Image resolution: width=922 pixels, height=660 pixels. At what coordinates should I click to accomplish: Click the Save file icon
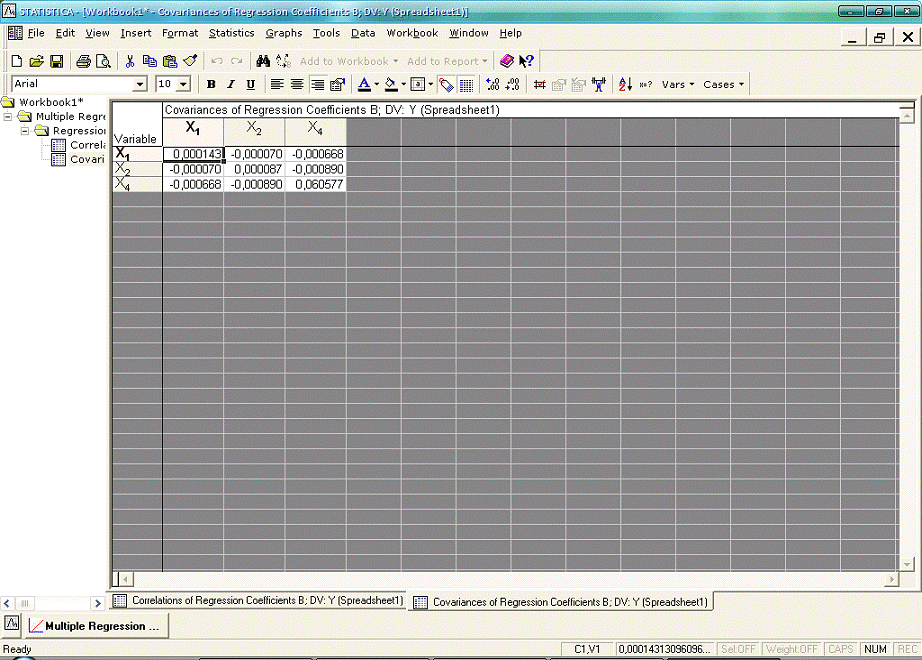pos(57,61)
